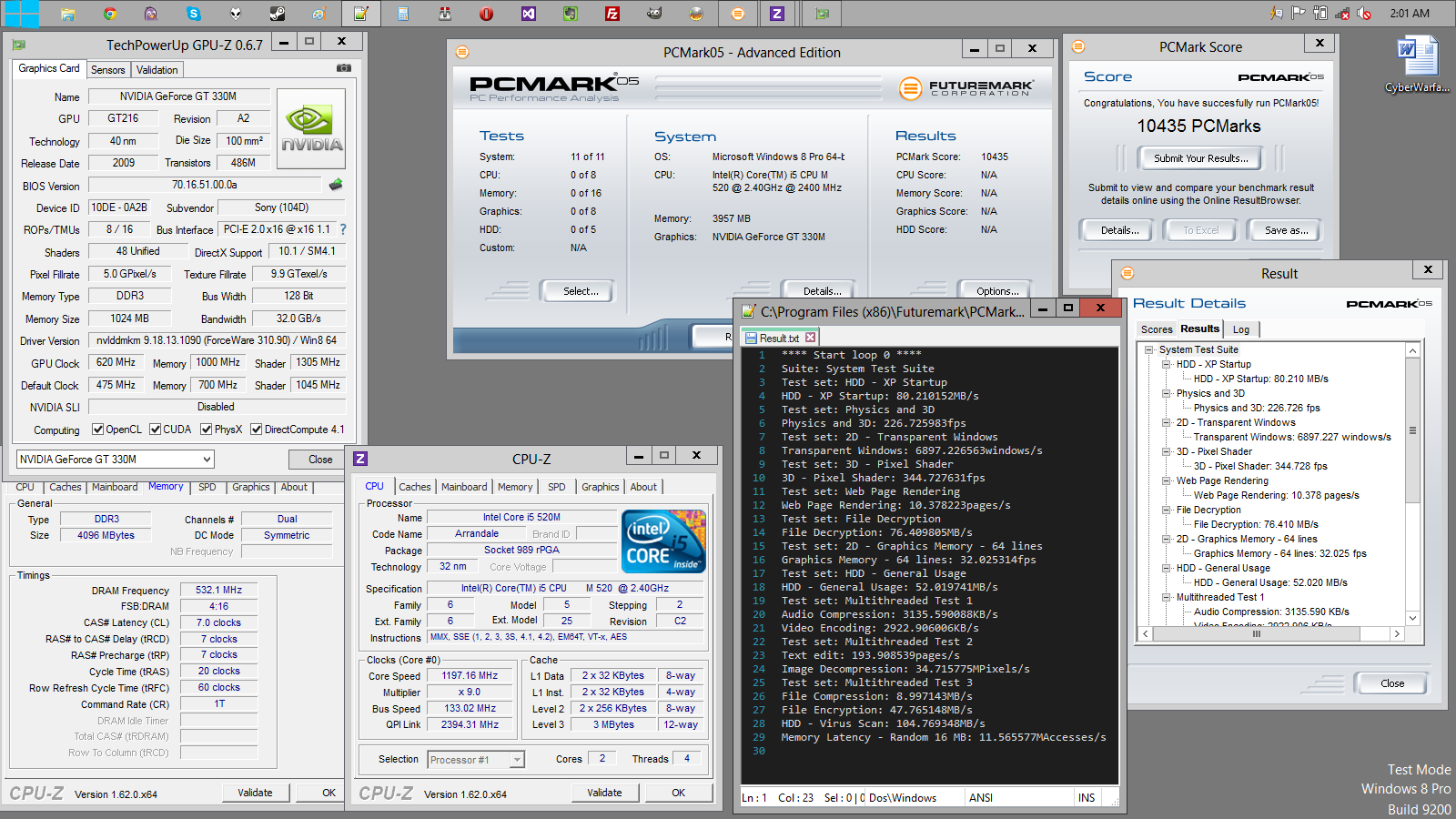This screenshot has height=819, width=1456.
Task: Click the save BIOS chip icon
Action: tap(336, 185)
